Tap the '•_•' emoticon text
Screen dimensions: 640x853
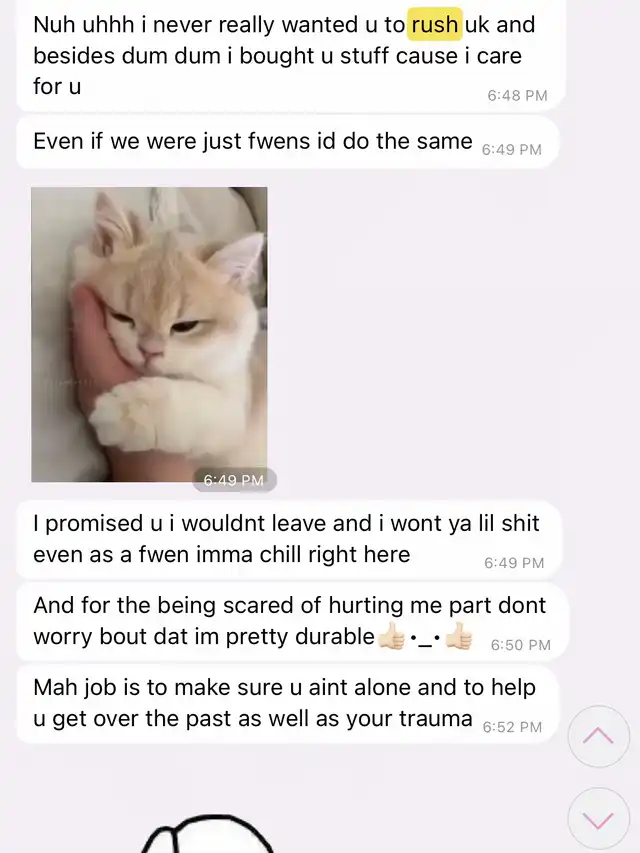click(x=425, y=639)
